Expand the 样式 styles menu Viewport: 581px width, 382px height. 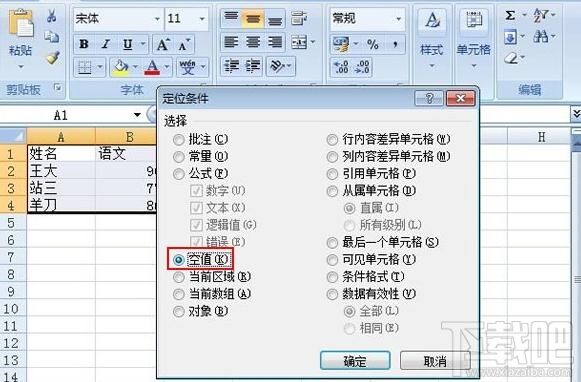[x=432, y=66]
